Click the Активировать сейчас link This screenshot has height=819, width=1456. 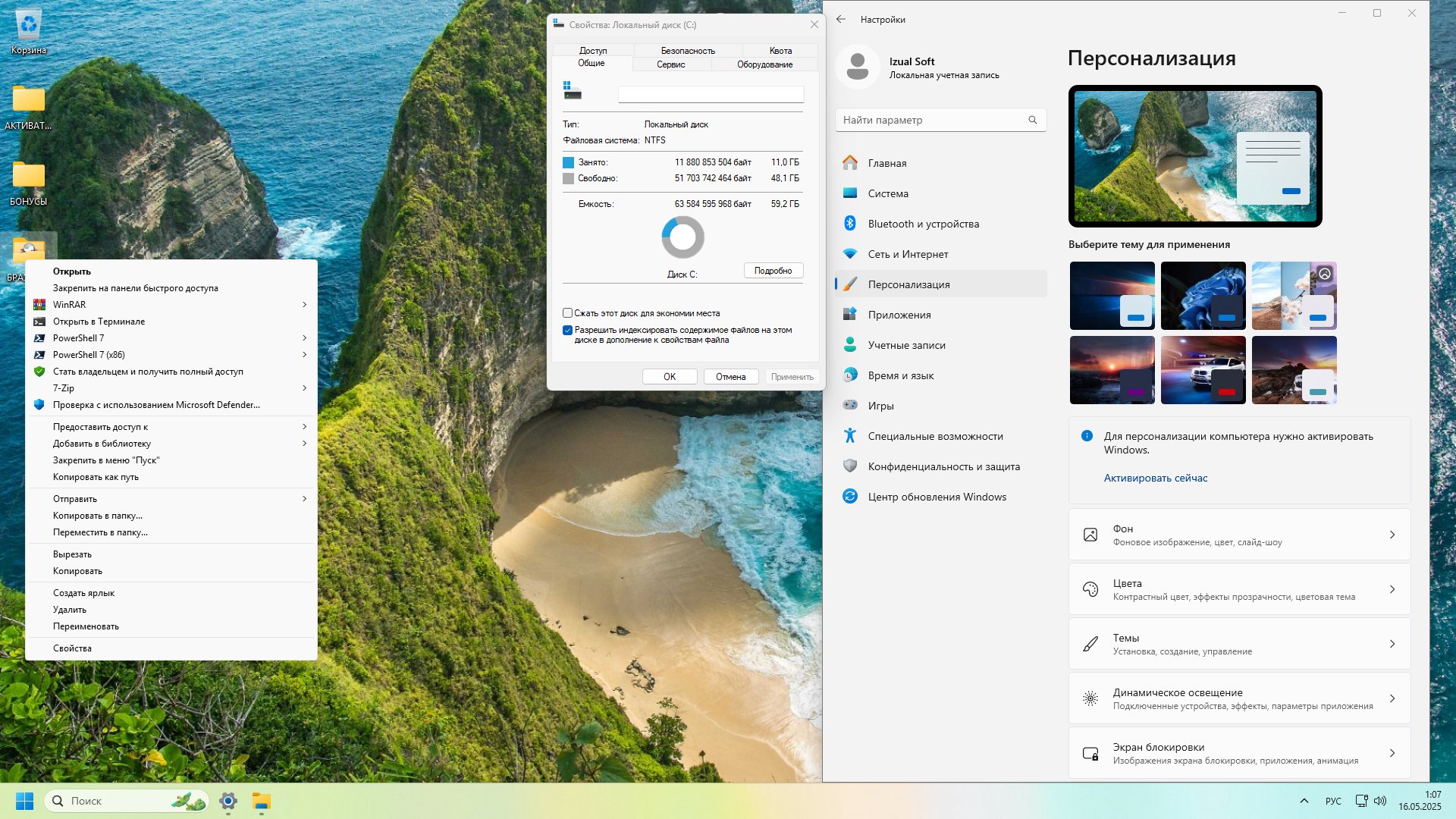coord(1156,478)
